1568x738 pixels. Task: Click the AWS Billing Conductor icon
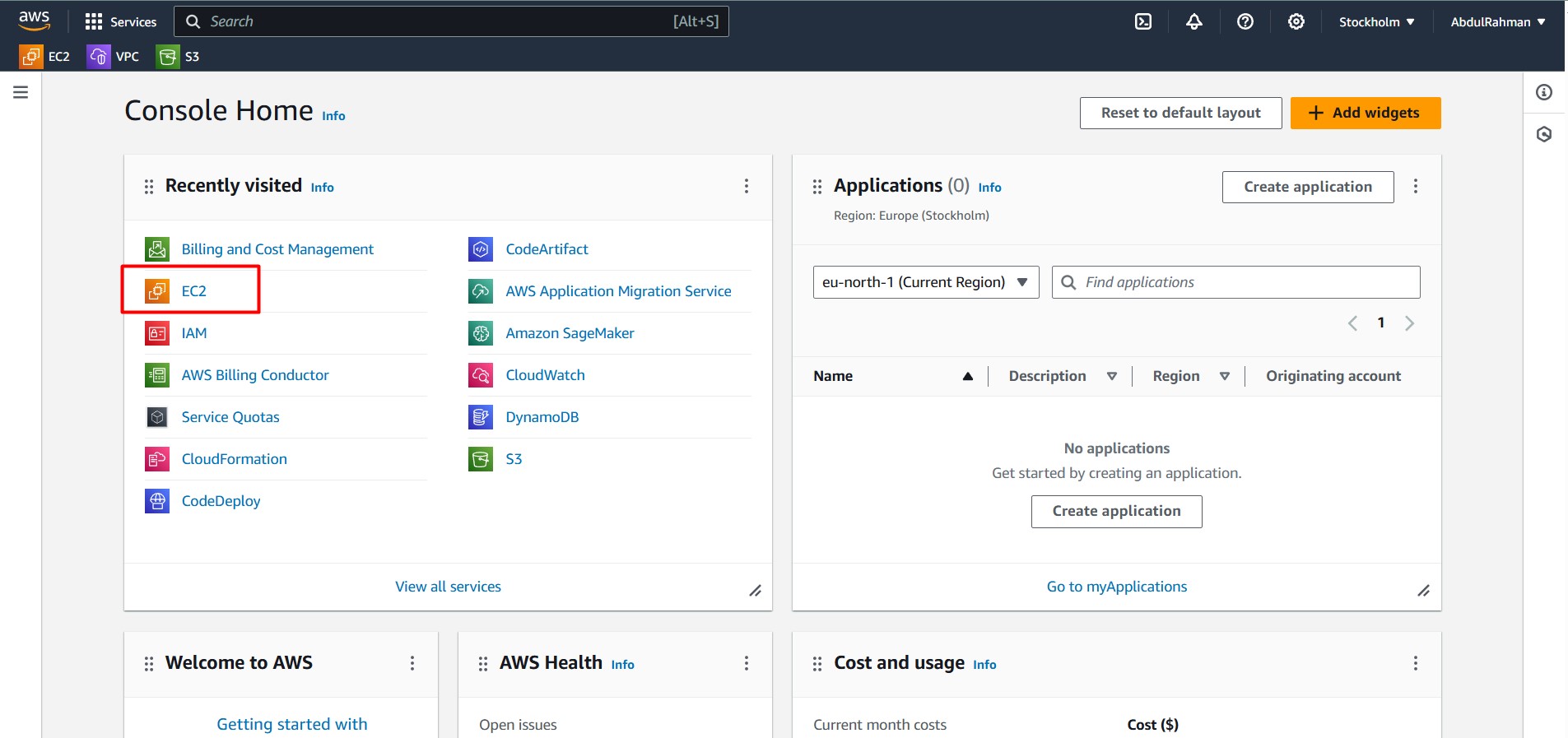point(157,374)
